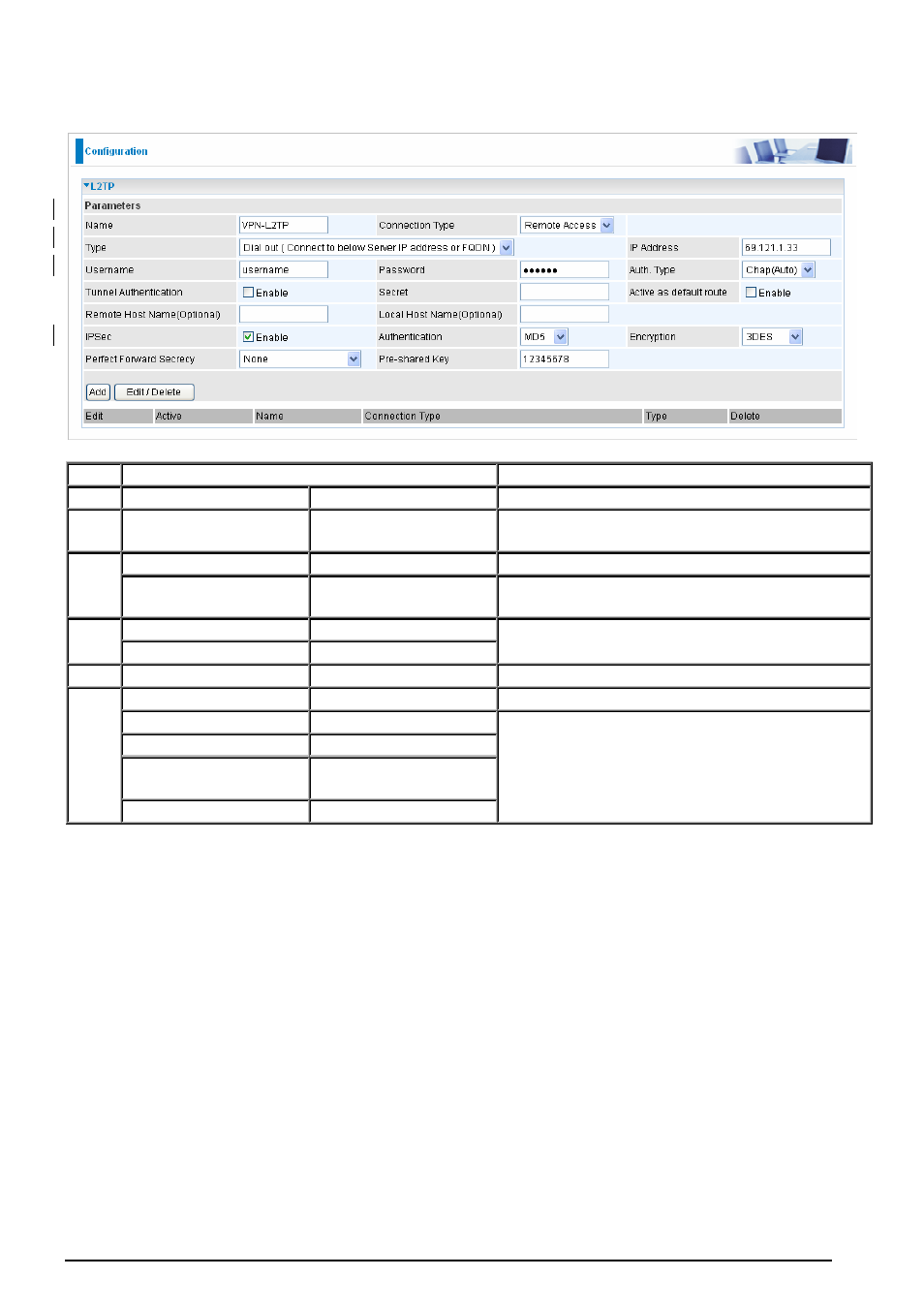Screen dimensions: 924x1308
Task: Open the Encryption dropdown showing 3DES
Action: 773,336
